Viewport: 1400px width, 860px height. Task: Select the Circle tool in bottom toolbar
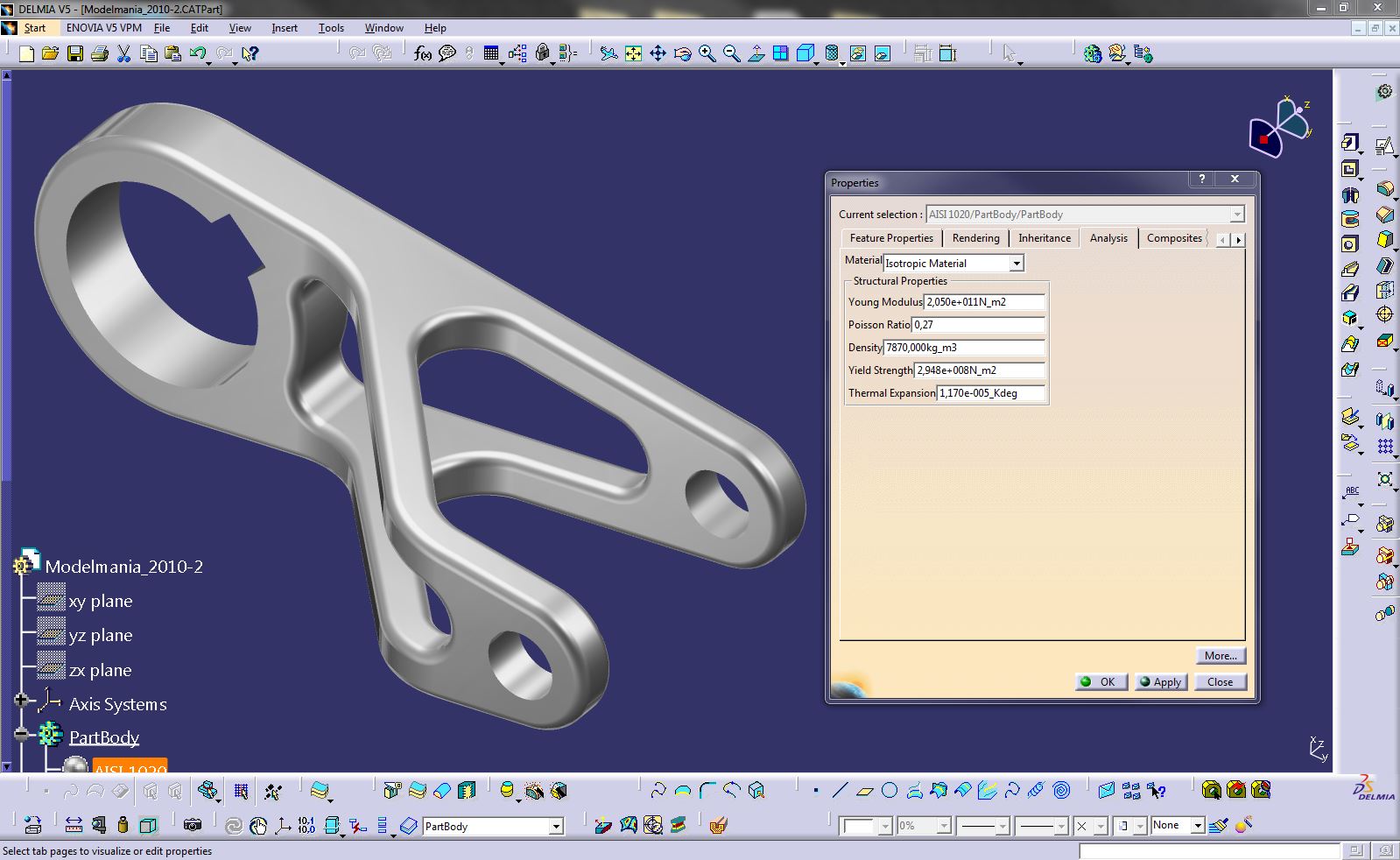[x=890, y=791]
